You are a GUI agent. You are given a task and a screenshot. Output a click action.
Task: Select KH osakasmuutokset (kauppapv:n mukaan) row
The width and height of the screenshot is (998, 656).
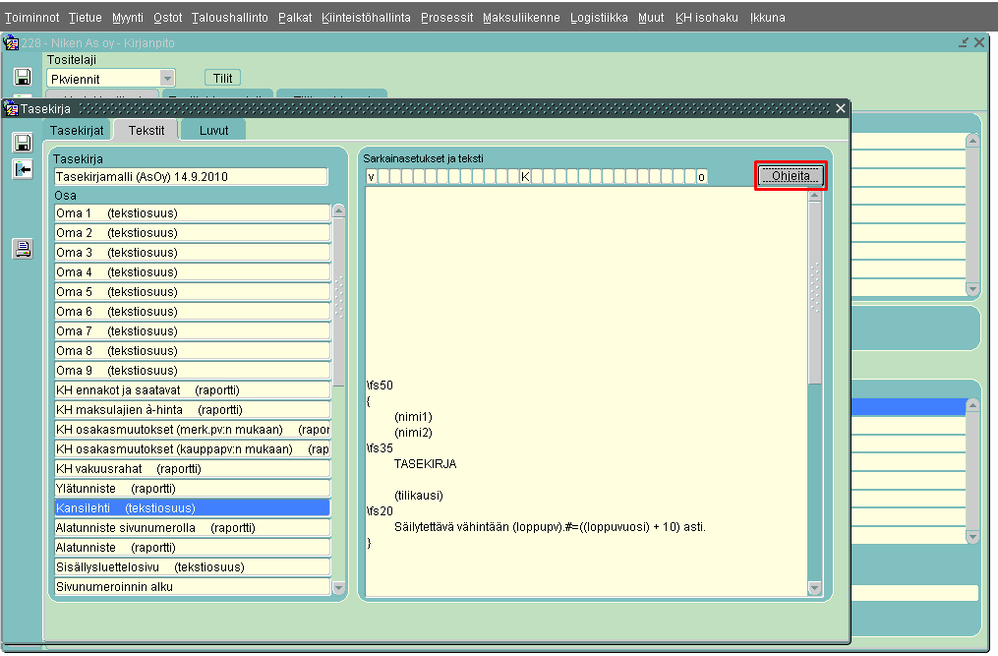[x=192, y=450]
